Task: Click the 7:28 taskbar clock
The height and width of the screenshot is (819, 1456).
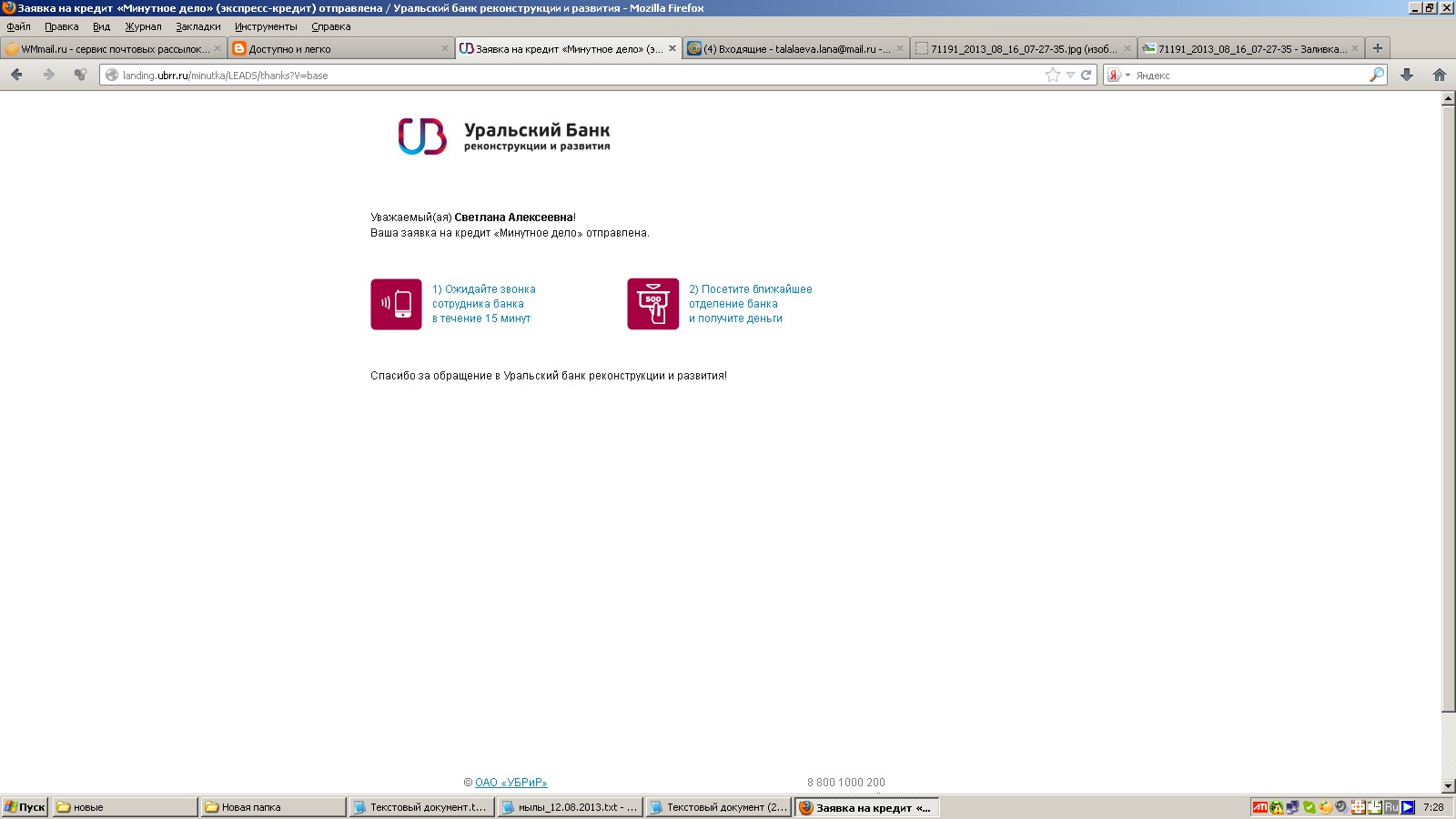Action: coord(1433,807)
